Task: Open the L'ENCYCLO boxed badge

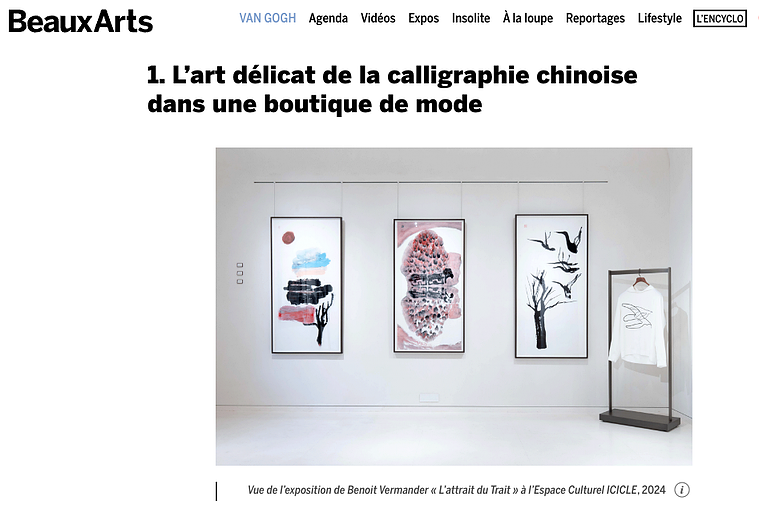Action: [720, 18]
